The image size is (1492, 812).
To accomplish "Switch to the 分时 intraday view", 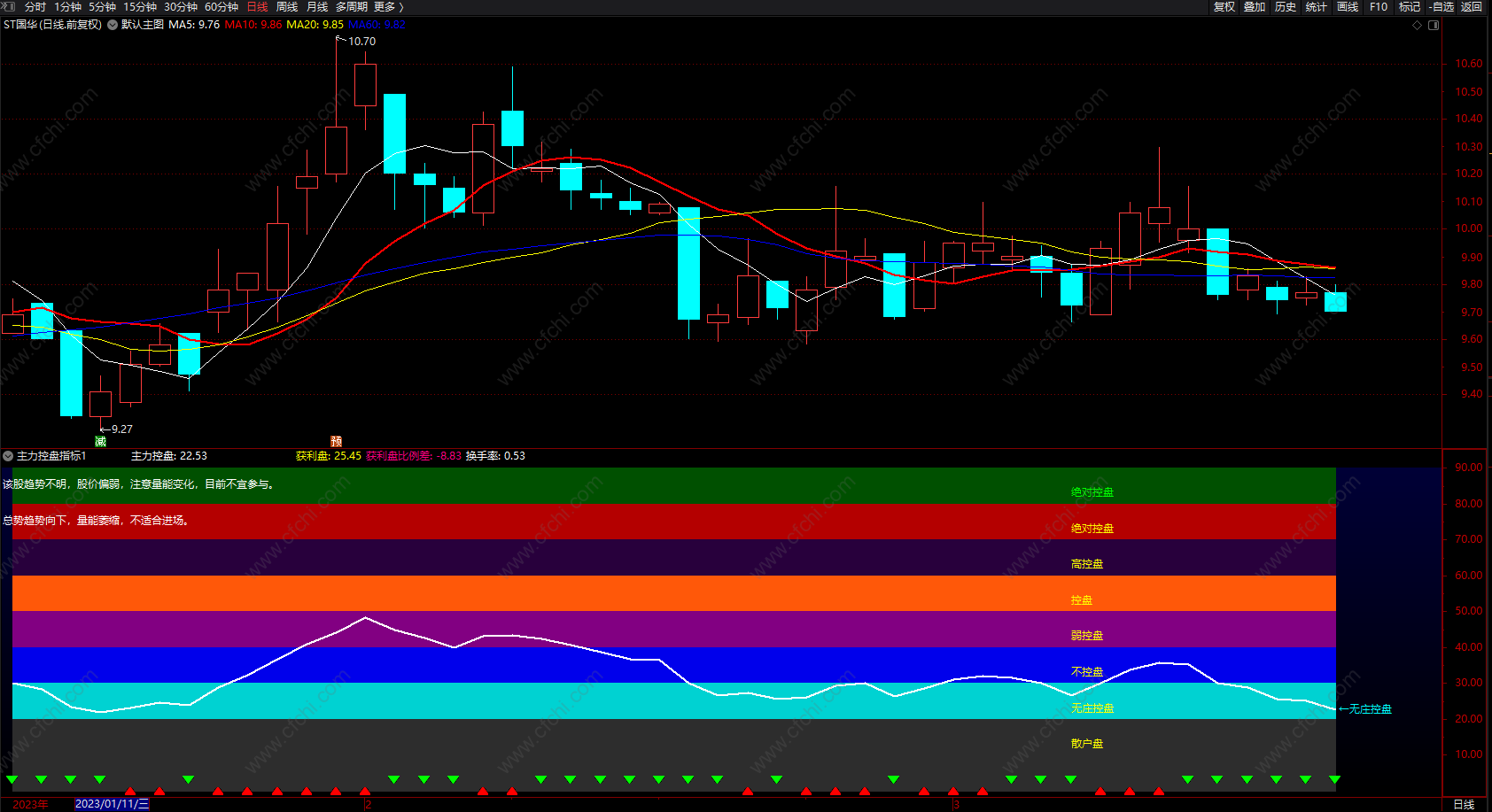I will point(35,7).
